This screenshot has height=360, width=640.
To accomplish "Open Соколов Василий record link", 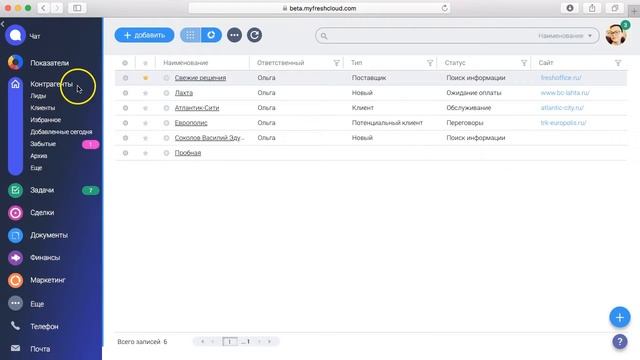I will (209, 138).
